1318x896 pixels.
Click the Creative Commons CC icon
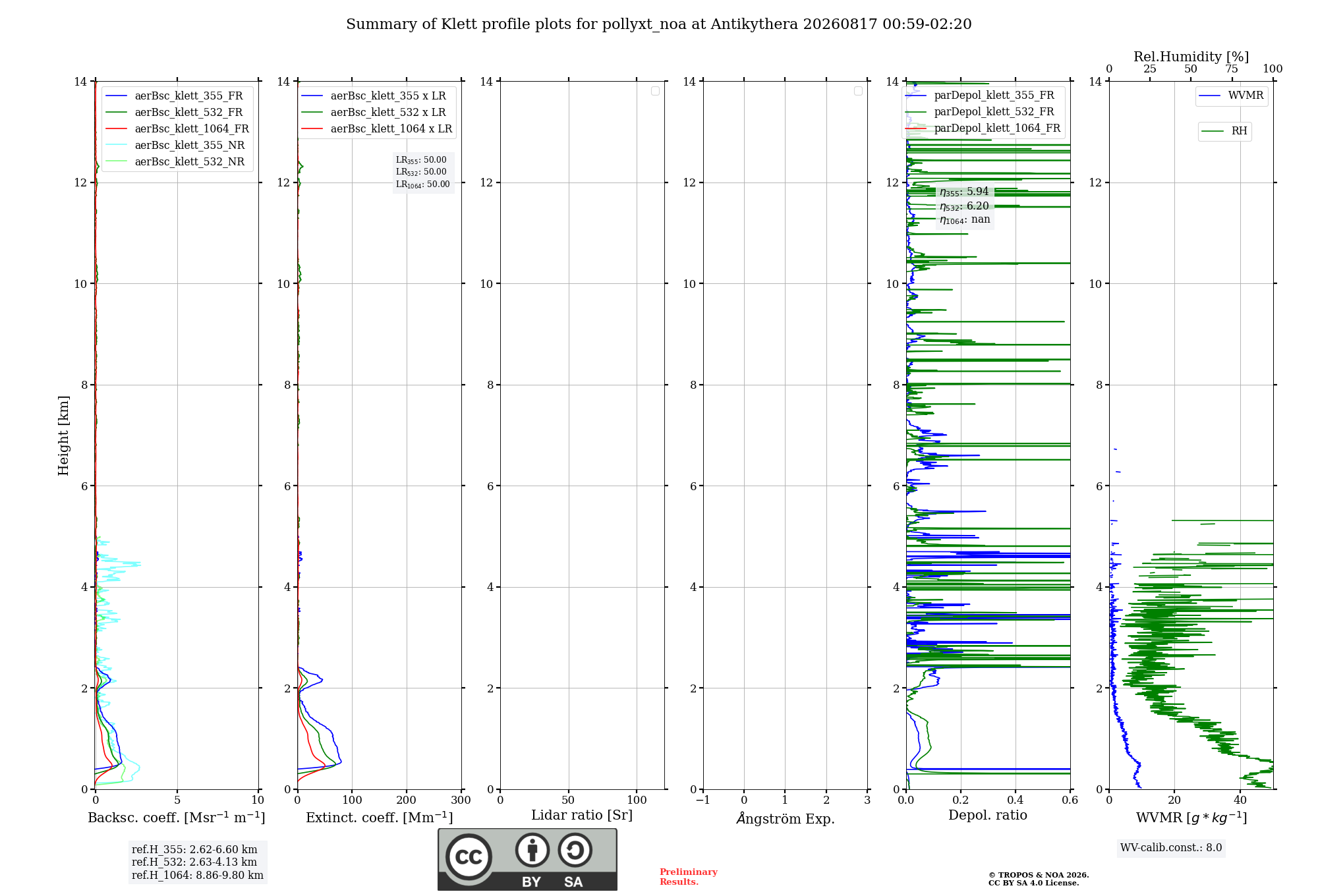click(469, 856)
